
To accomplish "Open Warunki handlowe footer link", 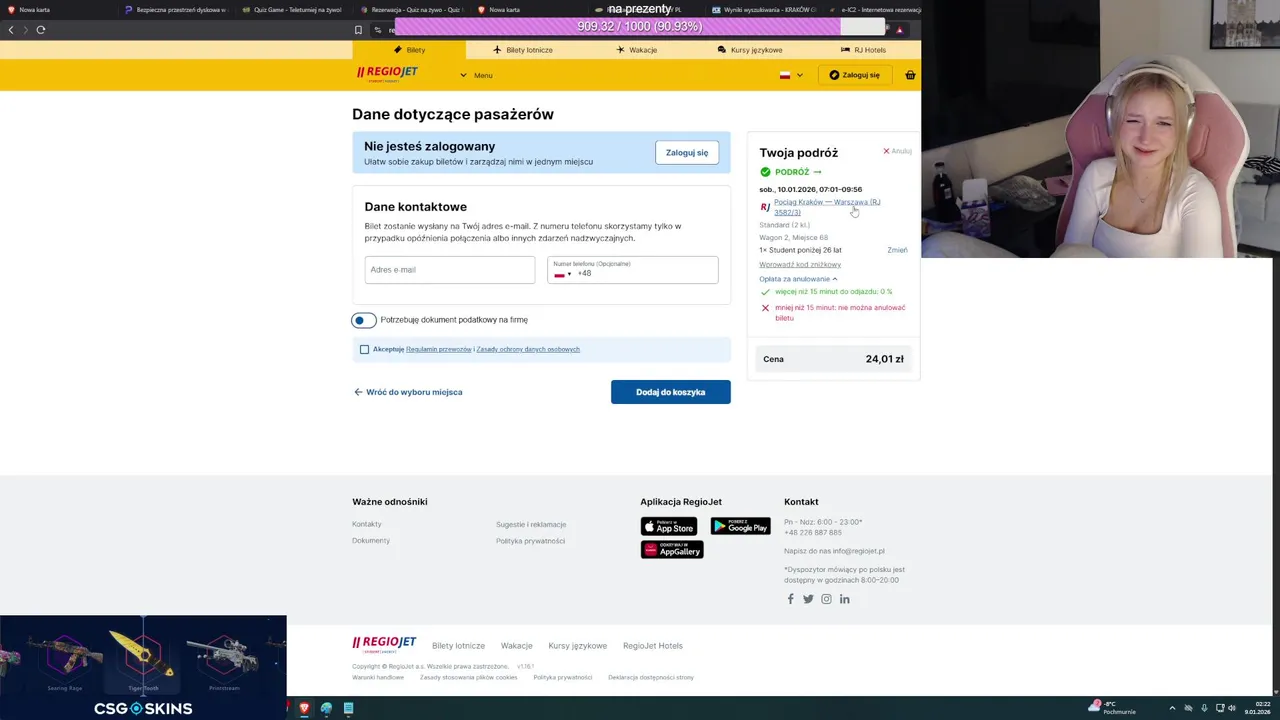I will coord(378,677).
